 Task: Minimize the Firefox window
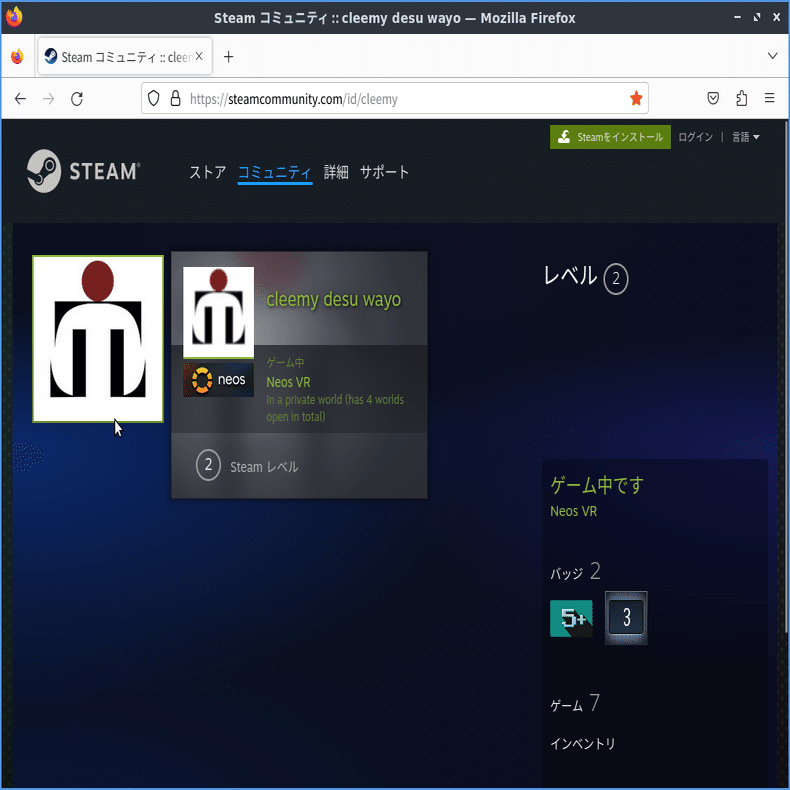[x=737, y=17]
